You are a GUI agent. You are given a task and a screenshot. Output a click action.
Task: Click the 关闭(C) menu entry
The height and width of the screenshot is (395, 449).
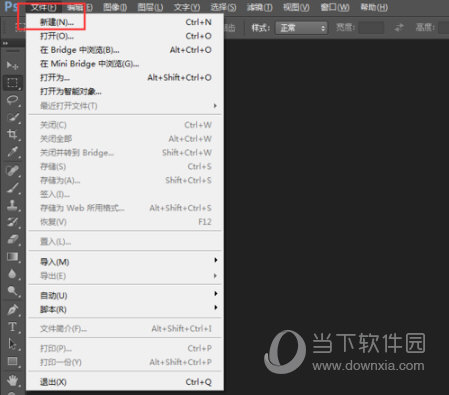125,125
